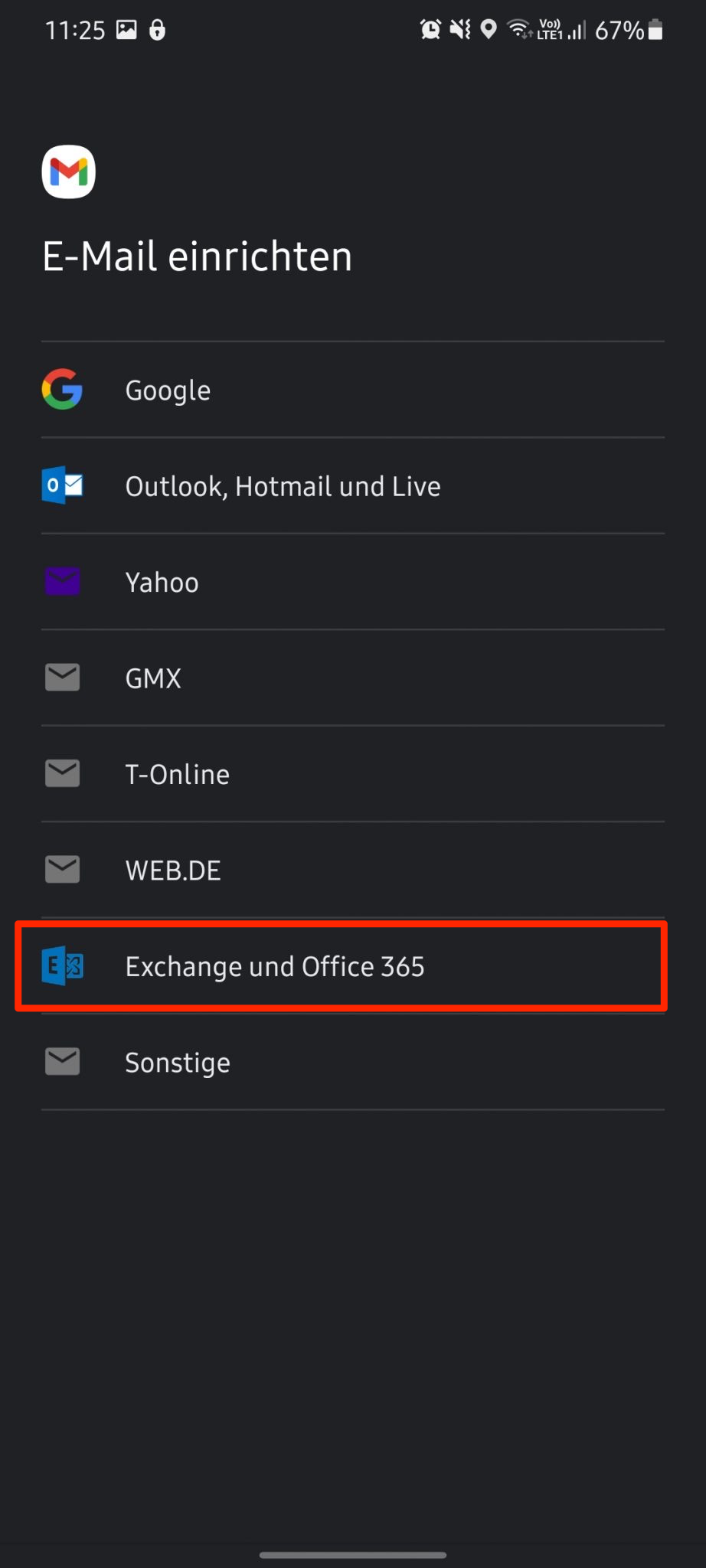Tap the bottom navigation gesture handle
The image size is (706, 1568).
[353, 1555]
